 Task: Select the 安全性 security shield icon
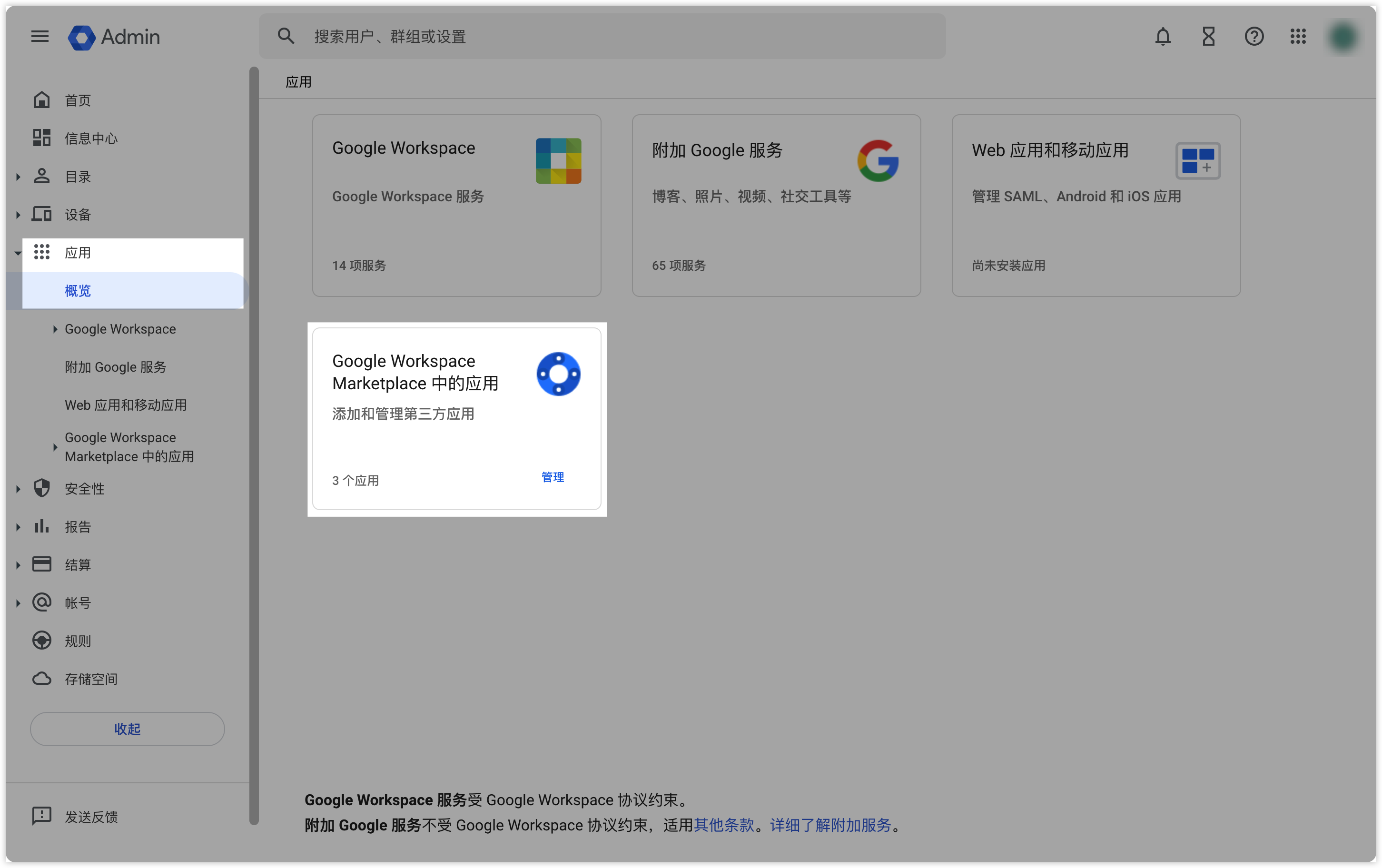pyautogui.click(x=42, y=489)
